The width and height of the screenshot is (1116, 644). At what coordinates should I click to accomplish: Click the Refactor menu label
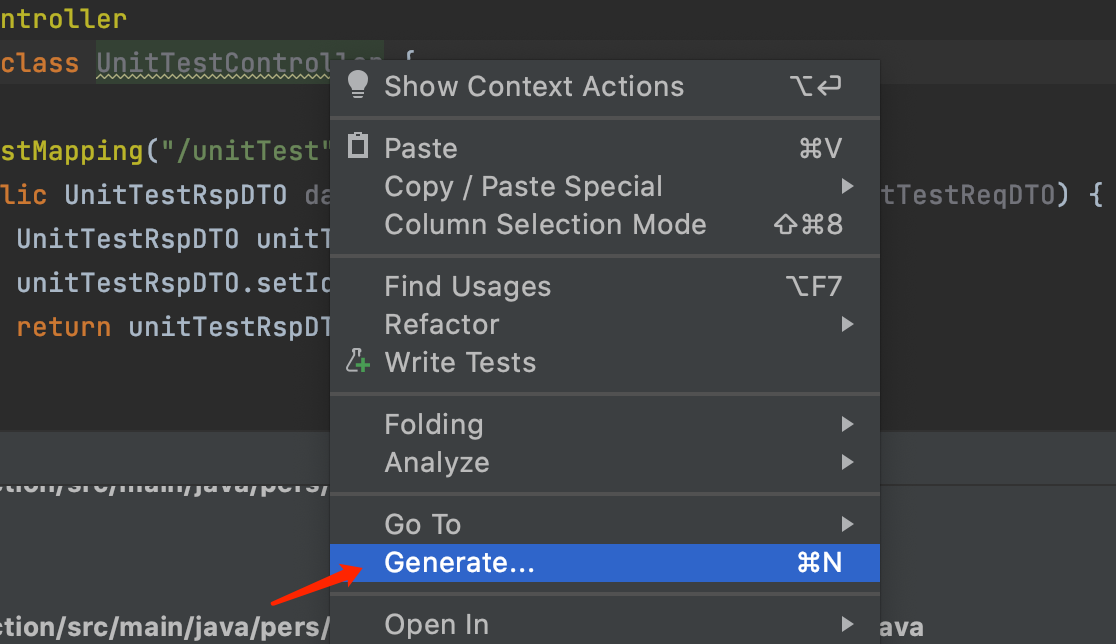click(x=442, y=324)
